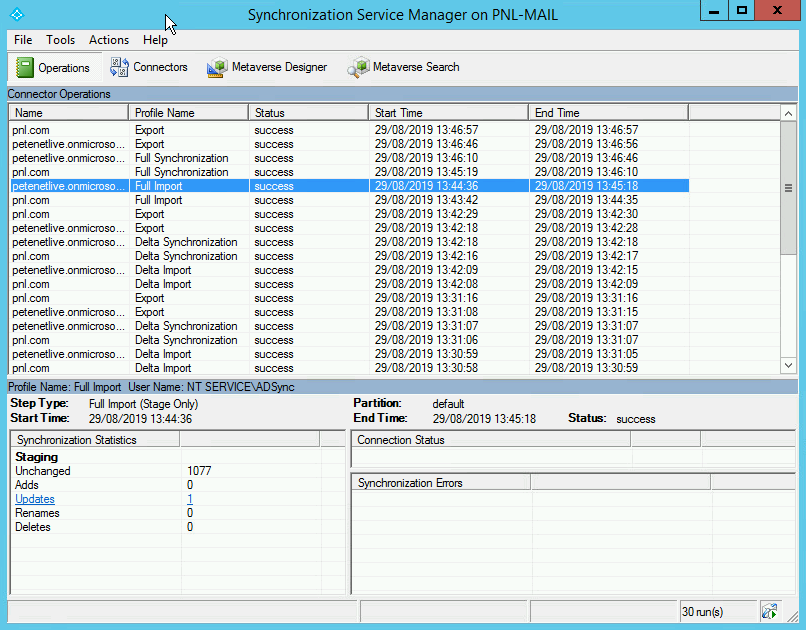Open the Metaverse Designer
806x630 pixels.
[x=266, y=67]
